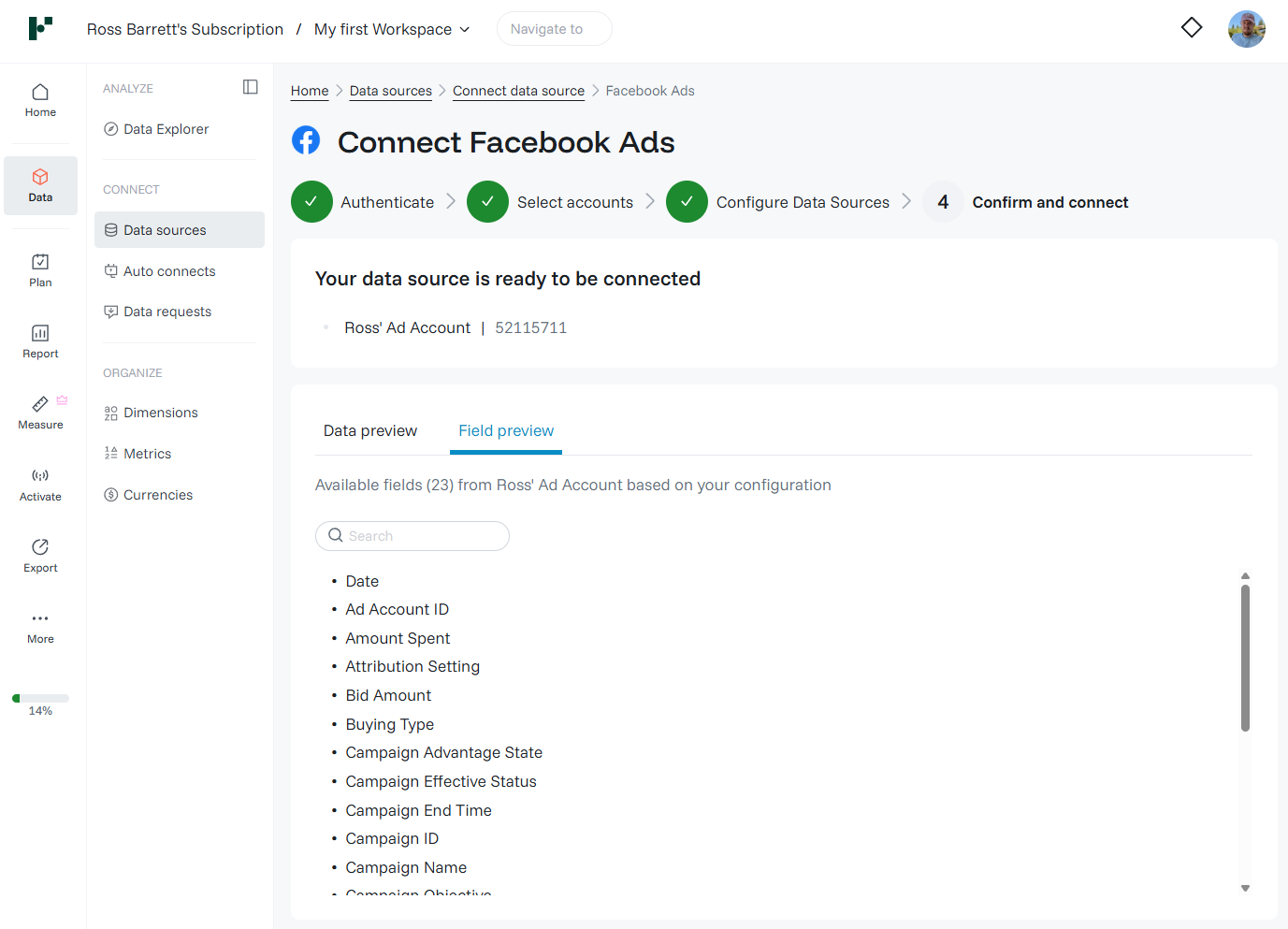Image resolution: width=1288 pixels, height=929 pixels.
Task: Click the 'Amount Spent' field
Action: pos(398,638)
